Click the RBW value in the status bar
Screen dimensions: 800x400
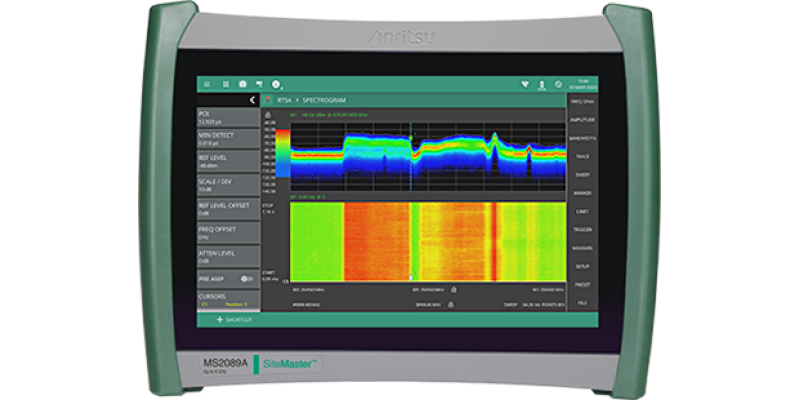click(x=306, y=305)
